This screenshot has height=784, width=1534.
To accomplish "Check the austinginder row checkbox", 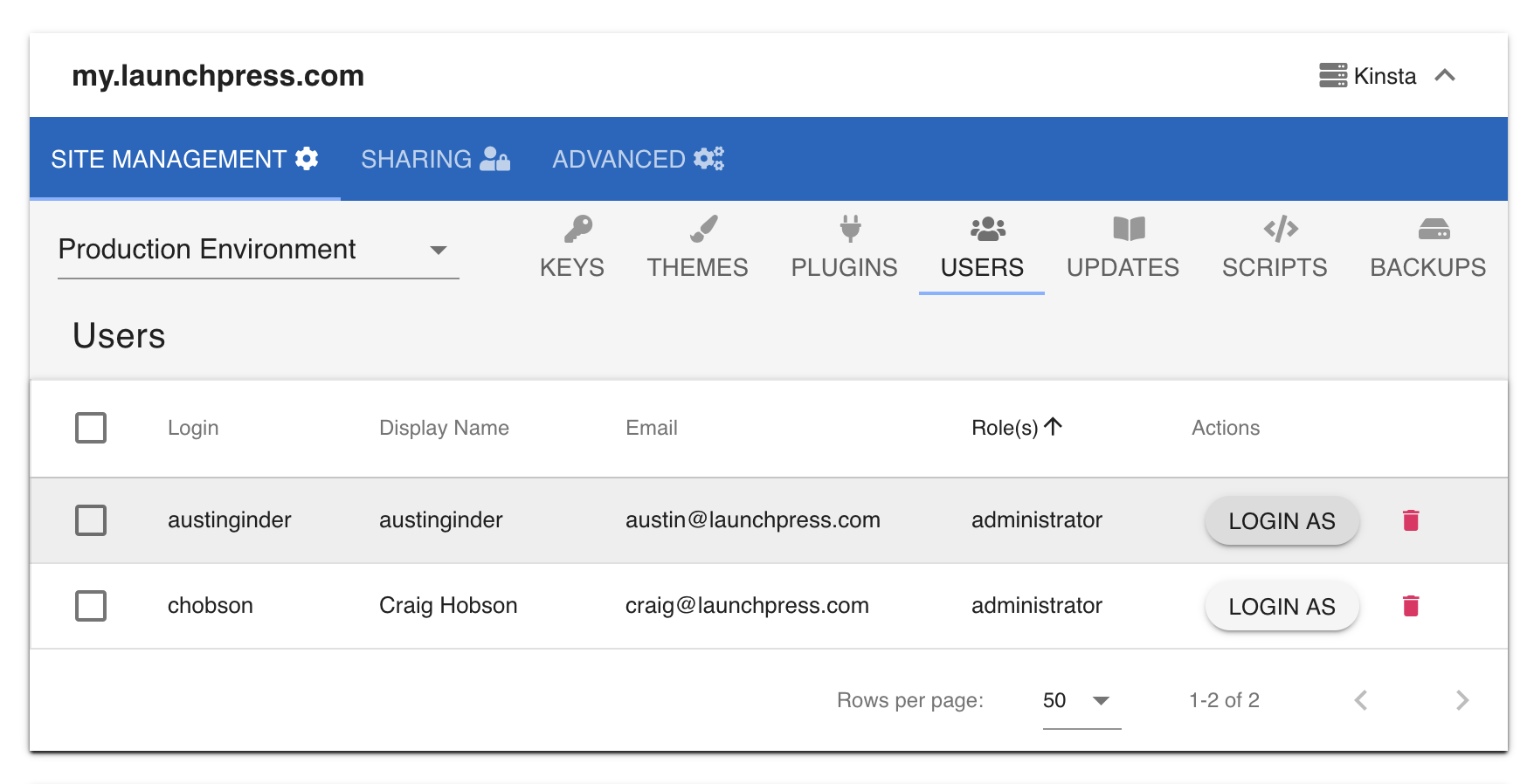I will (91, 520).
